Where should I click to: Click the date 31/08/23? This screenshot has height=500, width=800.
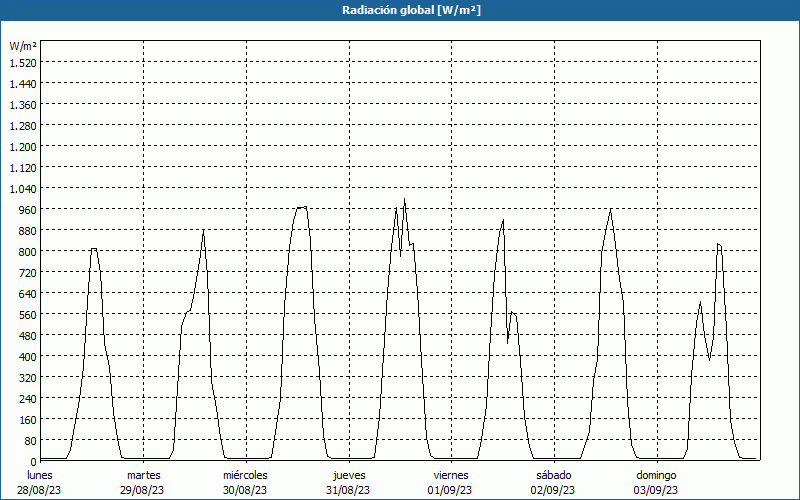348,490
